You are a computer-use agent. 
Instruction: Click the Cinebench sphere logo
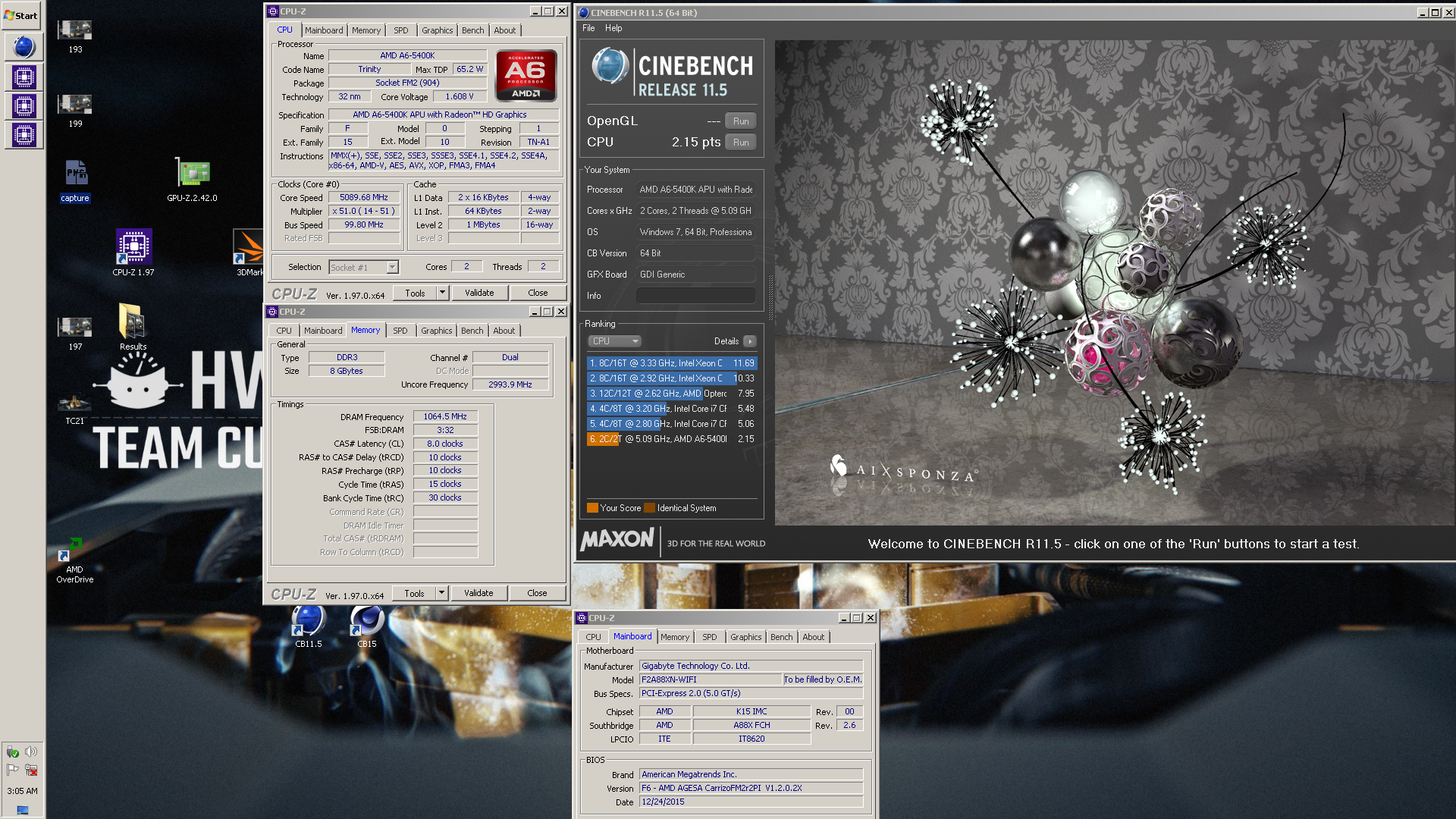pyautogui.click(x=610, y=66)
